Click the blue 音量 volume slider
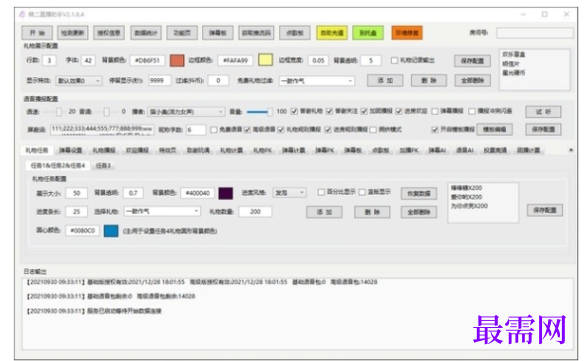 click(259, 112)
